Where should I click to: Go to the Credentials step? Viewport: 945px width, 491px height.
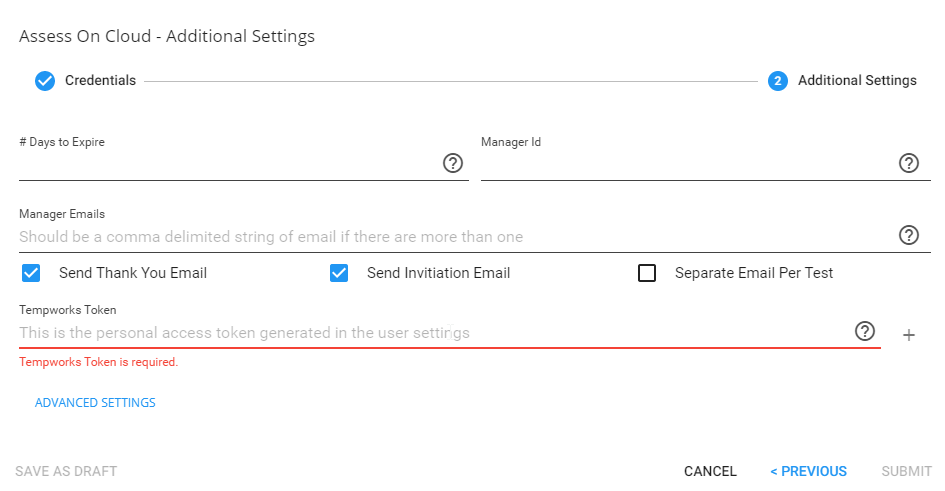pos(100,81)
